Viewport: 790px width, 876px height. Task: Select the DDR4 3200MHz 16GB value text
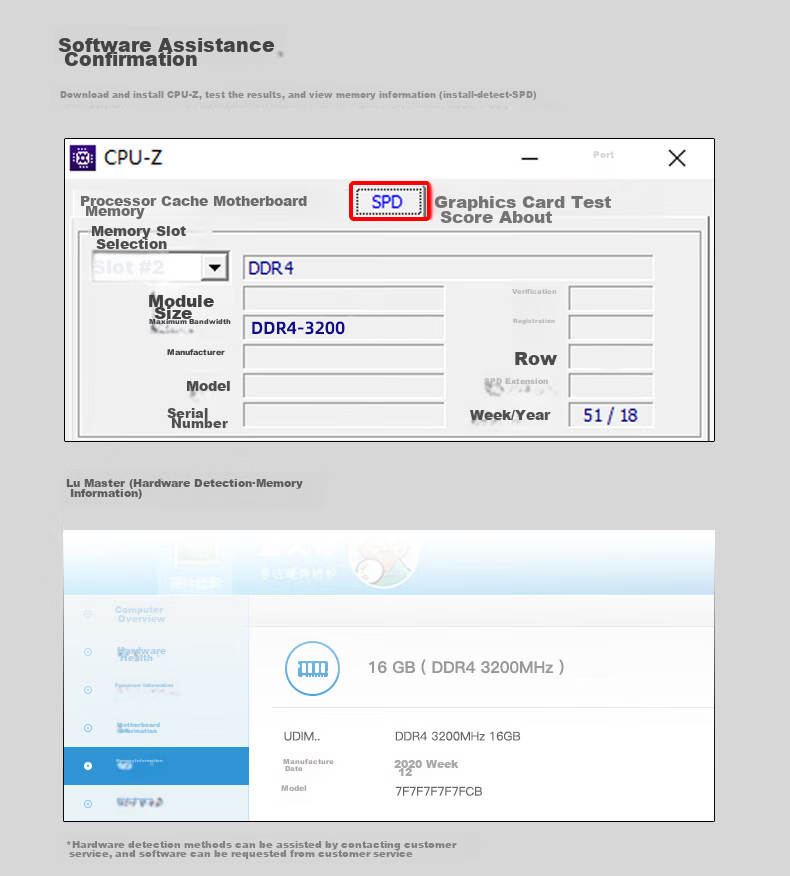tap(458, 736)
